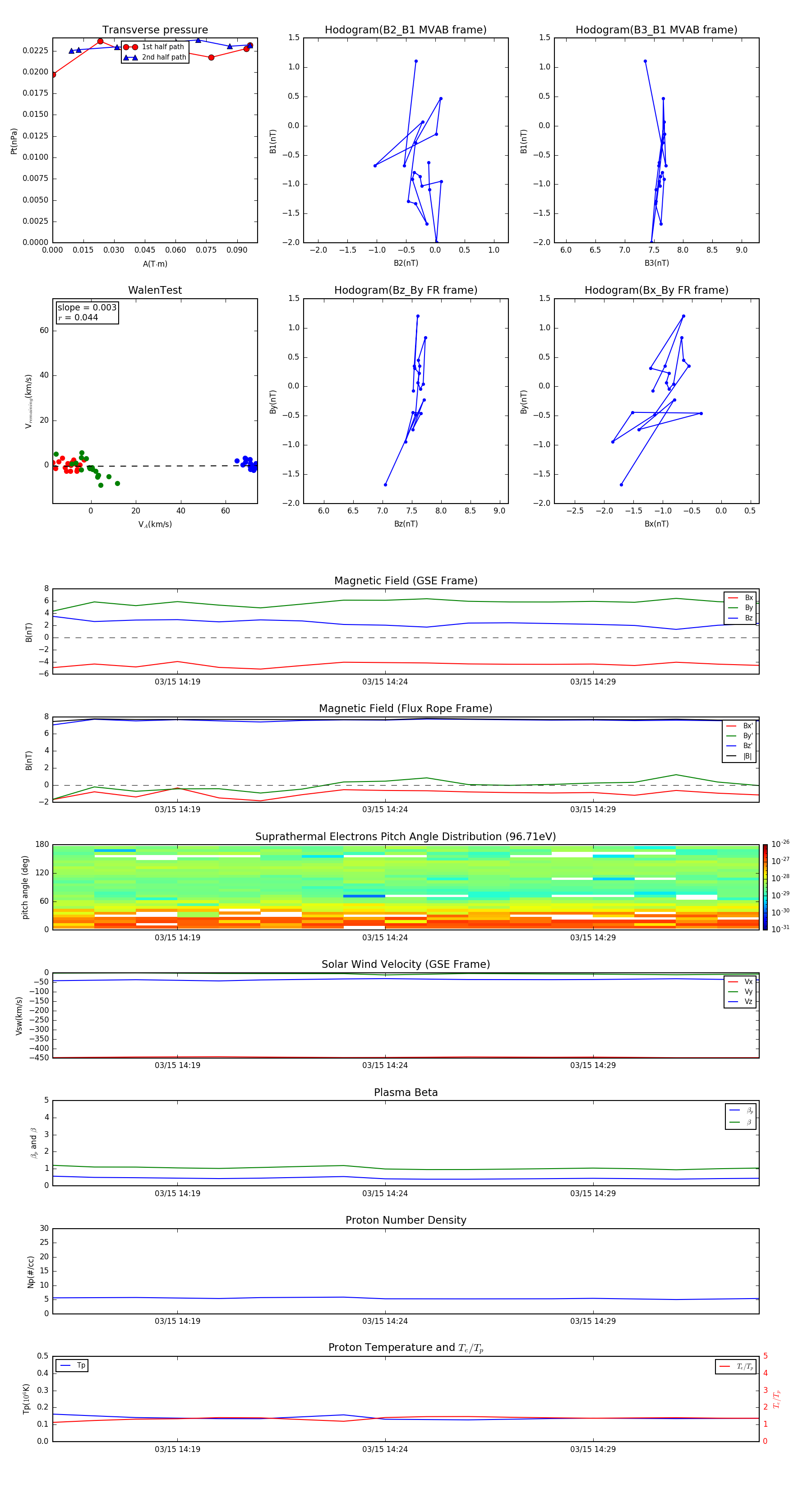The width and height of the screenshot is (812, 1489).
Task: Click the 'Hodogram(Bx_By FR frame)' title
Action: pos(656,290)
